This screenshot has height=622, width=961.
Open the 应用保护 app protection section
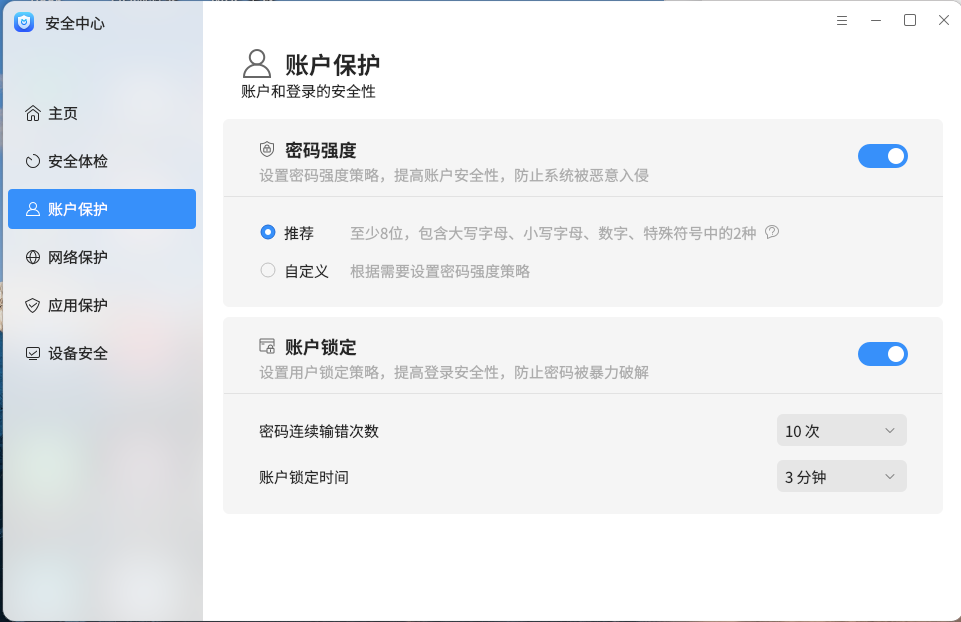tap(80, 305)
